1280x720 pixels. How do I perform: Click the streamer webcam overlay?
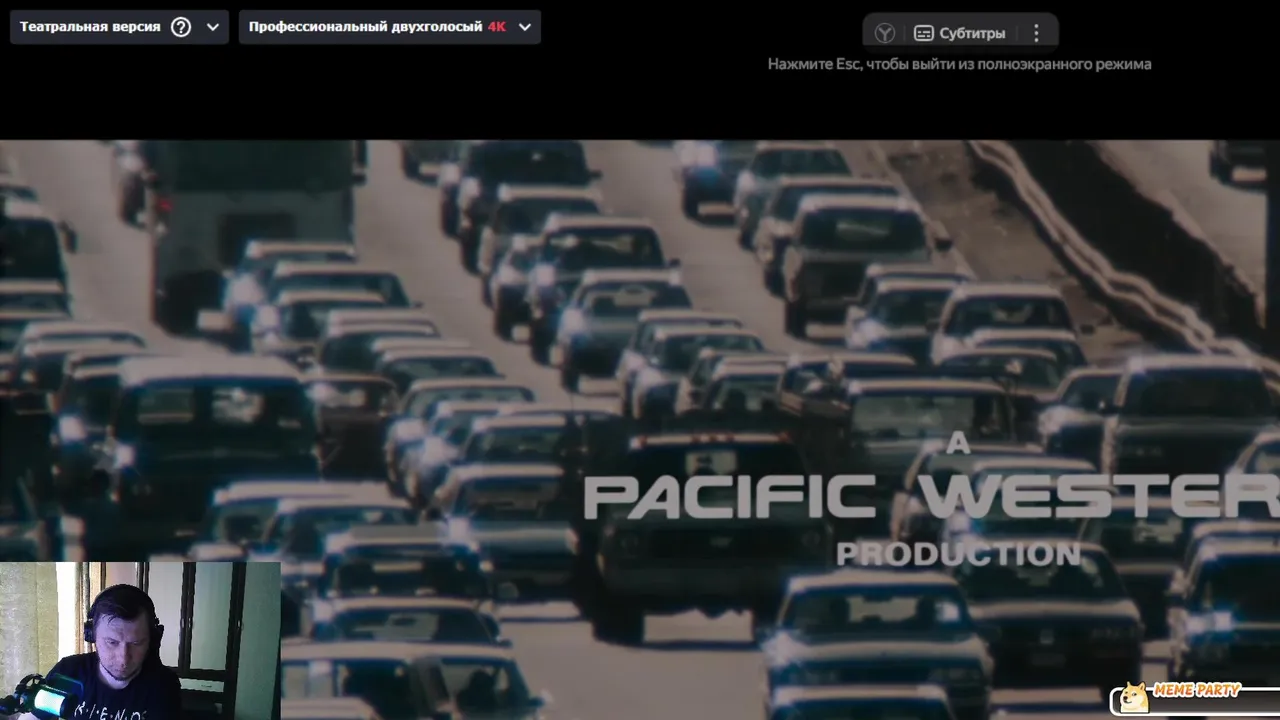140,641
